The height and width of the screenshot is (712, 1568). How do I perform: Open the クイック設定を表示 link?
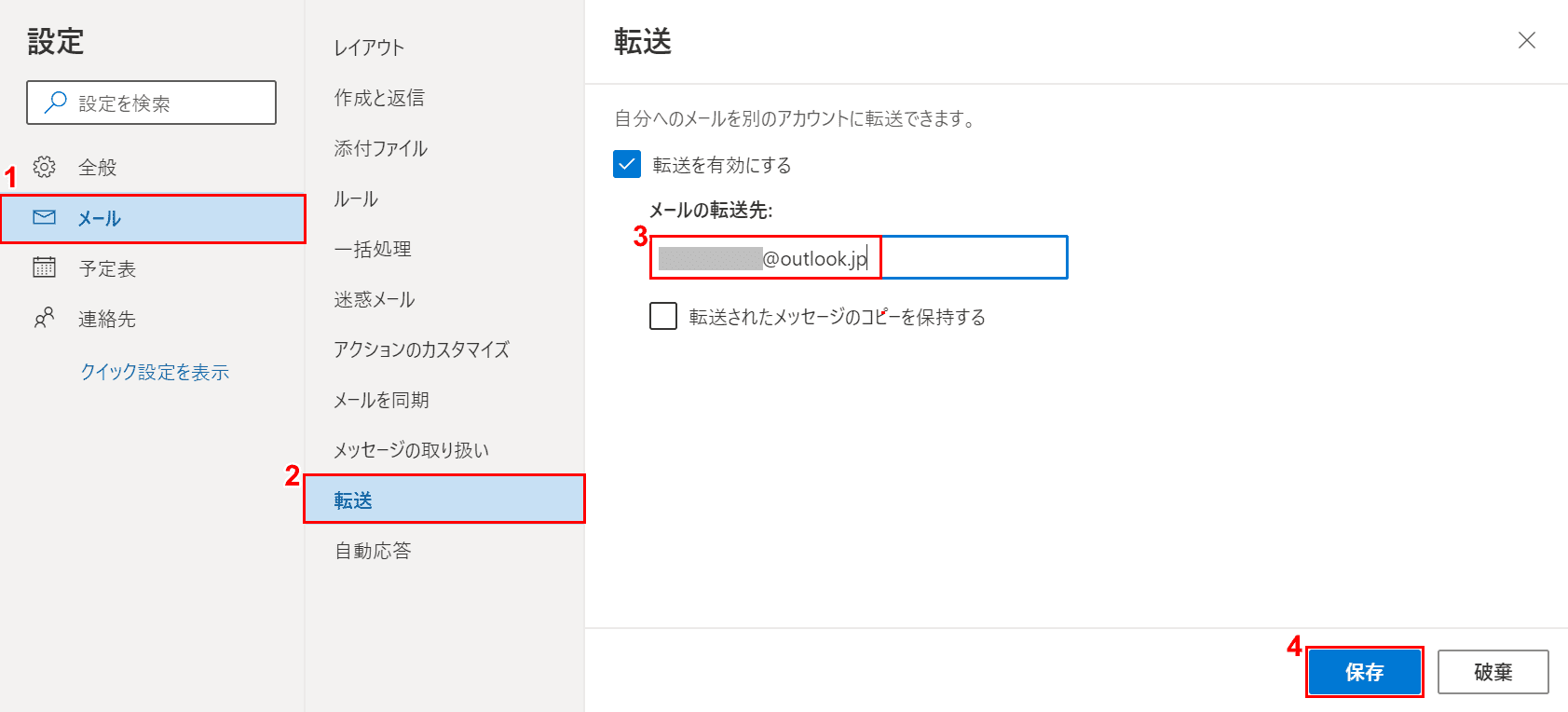tap(155, 372)
